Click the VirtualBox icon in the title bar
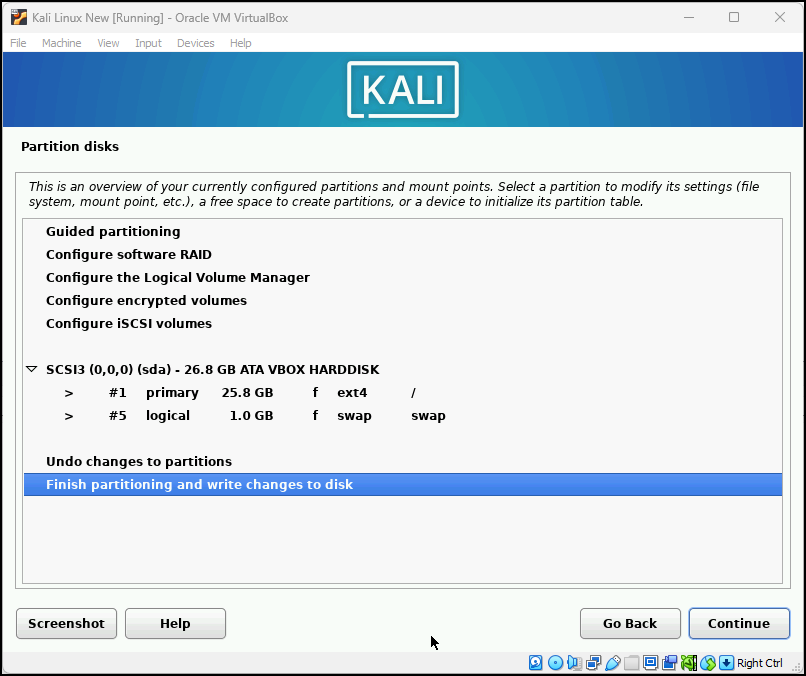The image size is (806, 676). point(19,17)
